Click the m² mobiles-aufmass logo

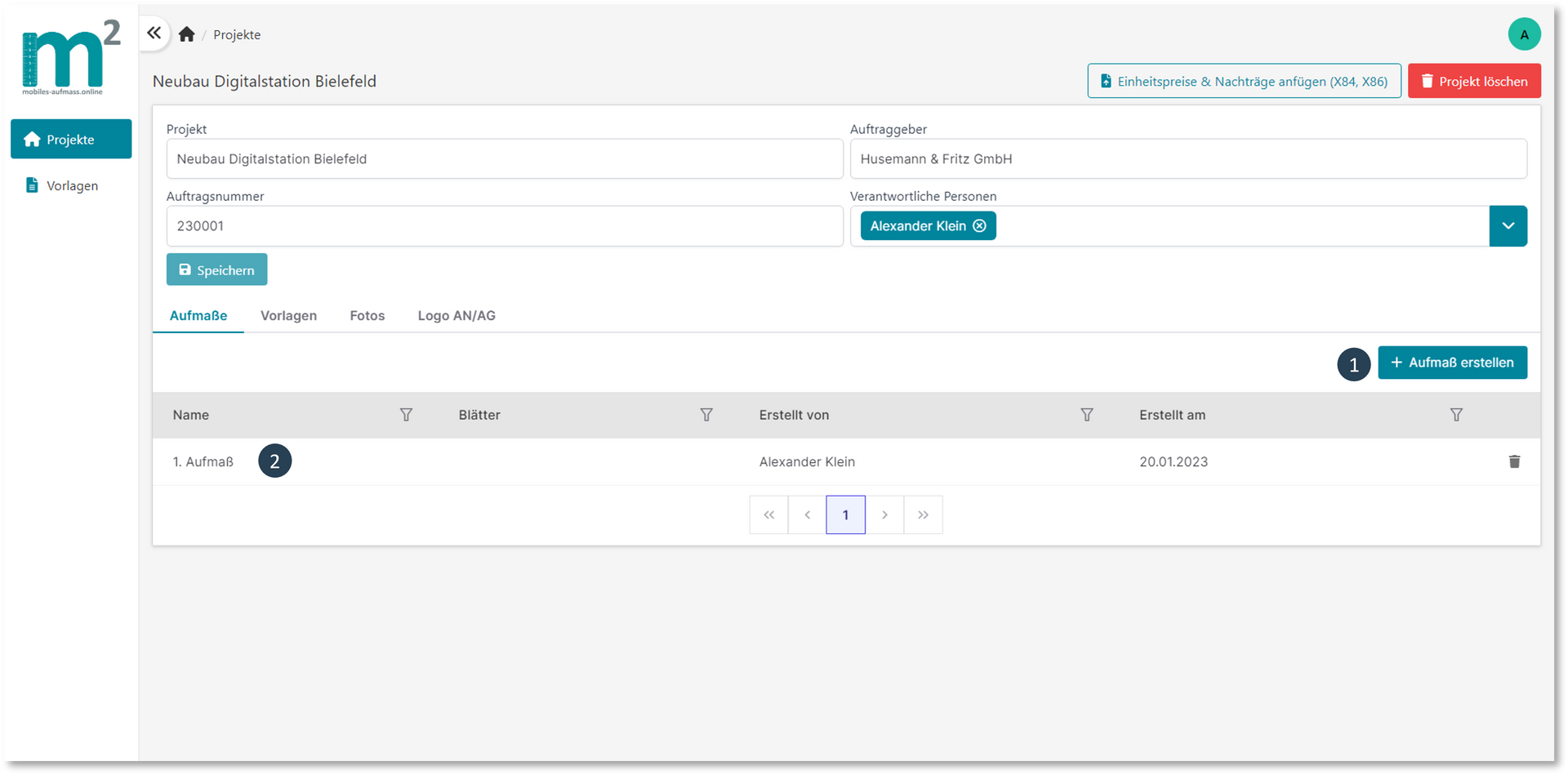tap(71, 57)
